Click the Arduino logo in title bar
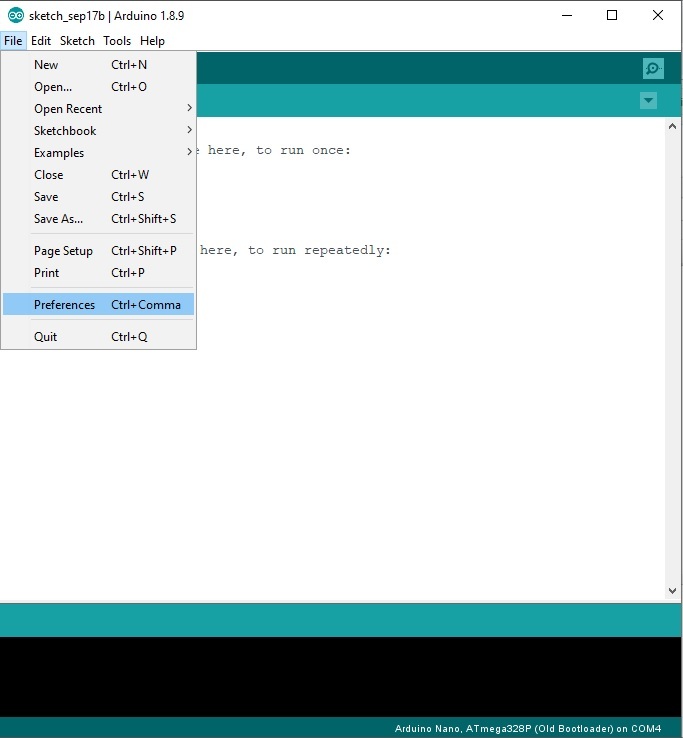 16,16
